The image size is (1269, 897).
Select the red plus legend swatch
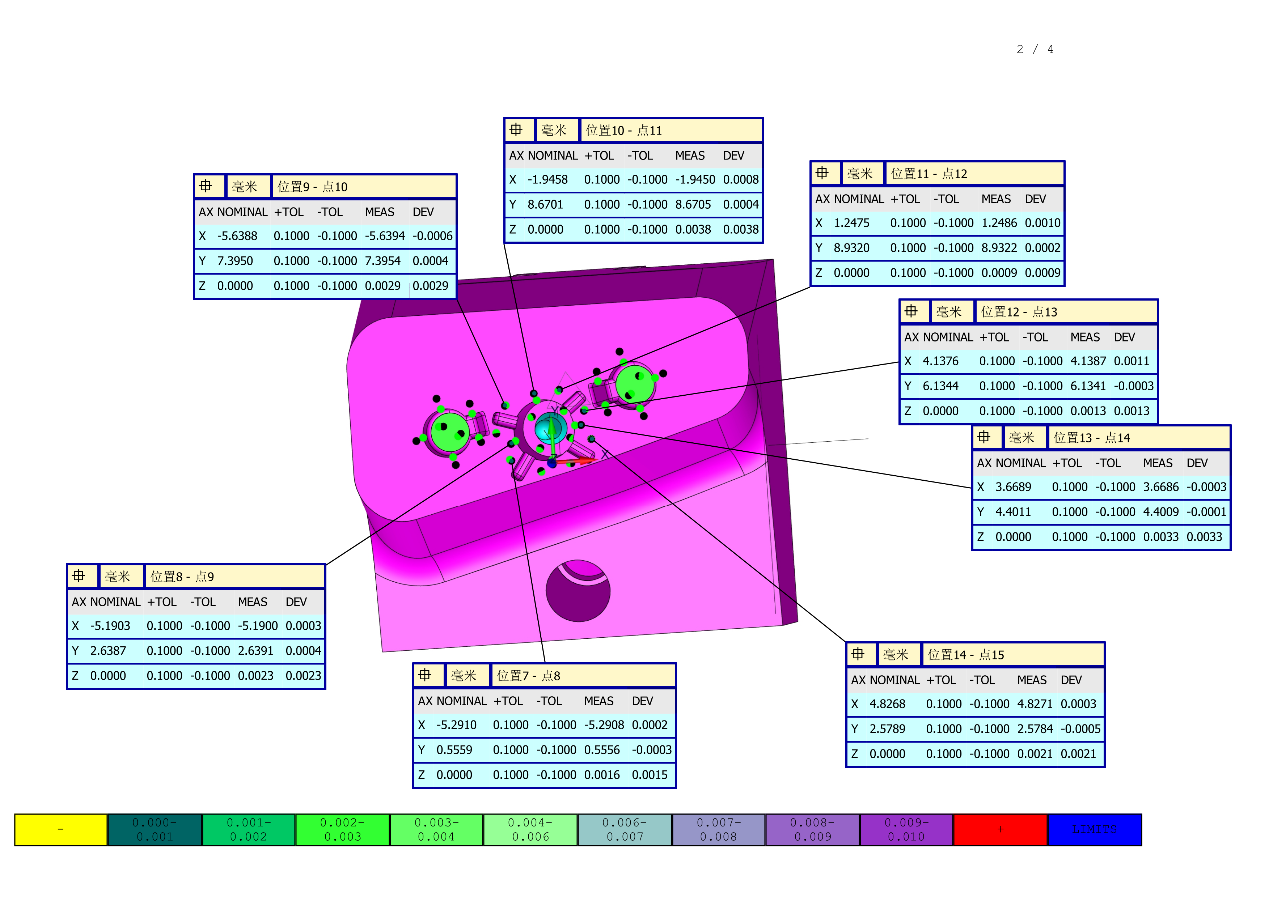(x=1000, y=830)
